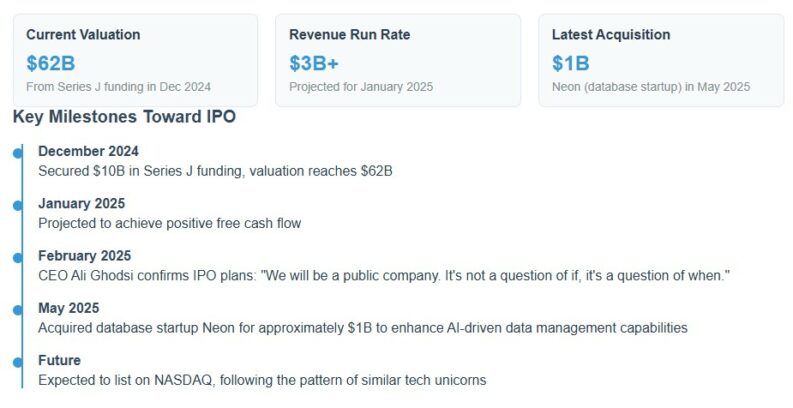793x408 pixels.
Task: Open the Revenue Run Rate card title
Action: pos(350,35)
